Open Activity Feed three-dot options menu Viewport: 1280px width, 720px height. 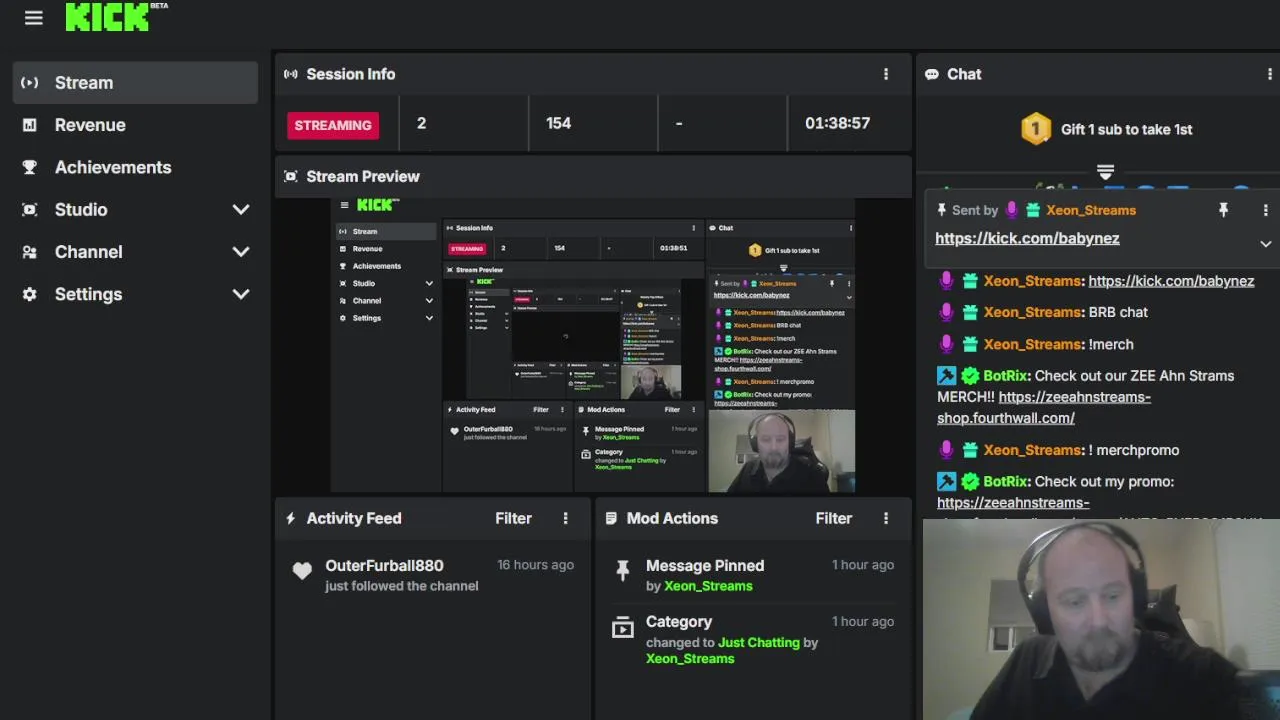[x=565, y=518]
